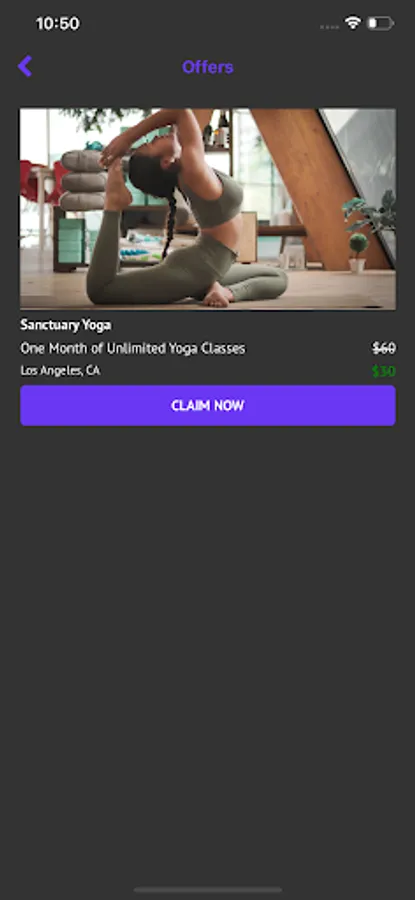This screenshot has height=900, width=415.
Task: Click the home indicator bar at bottom
Action: point(208,890)
